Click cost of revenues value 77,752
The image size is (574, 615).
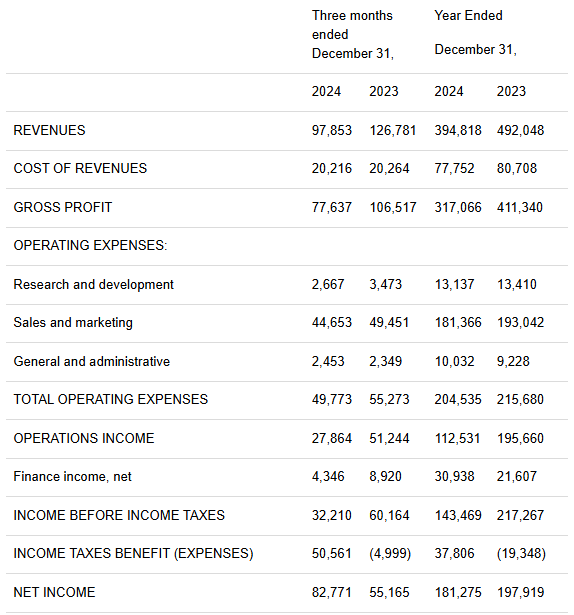pyautogui.click(x=454, y=168)
